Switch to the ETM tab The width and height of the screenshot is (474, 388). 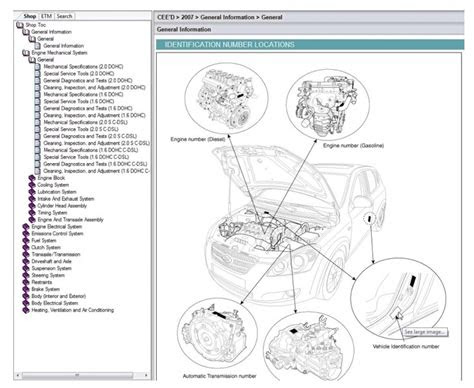47,16
